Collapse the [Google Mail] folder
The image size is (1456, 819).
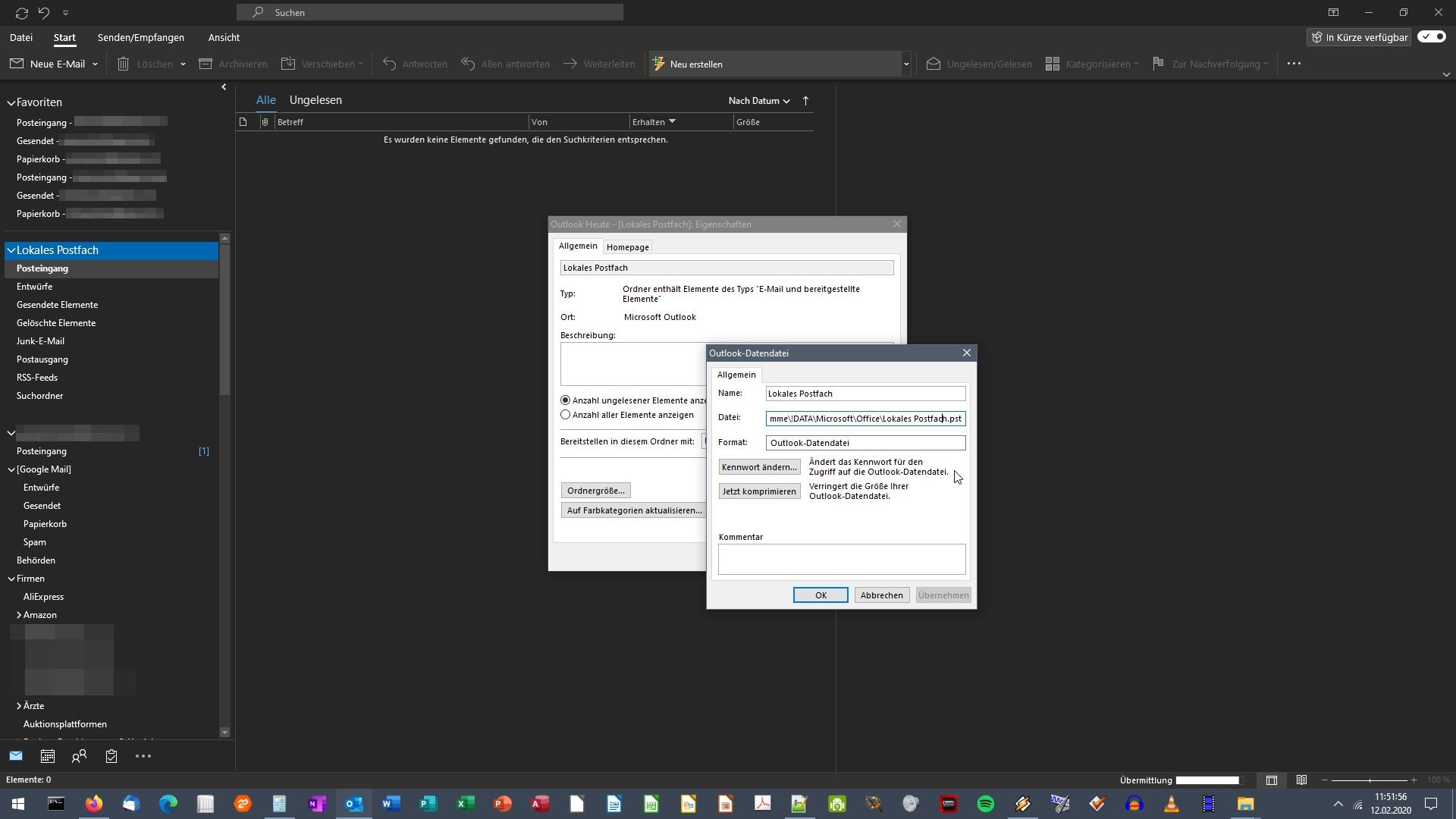11,469
